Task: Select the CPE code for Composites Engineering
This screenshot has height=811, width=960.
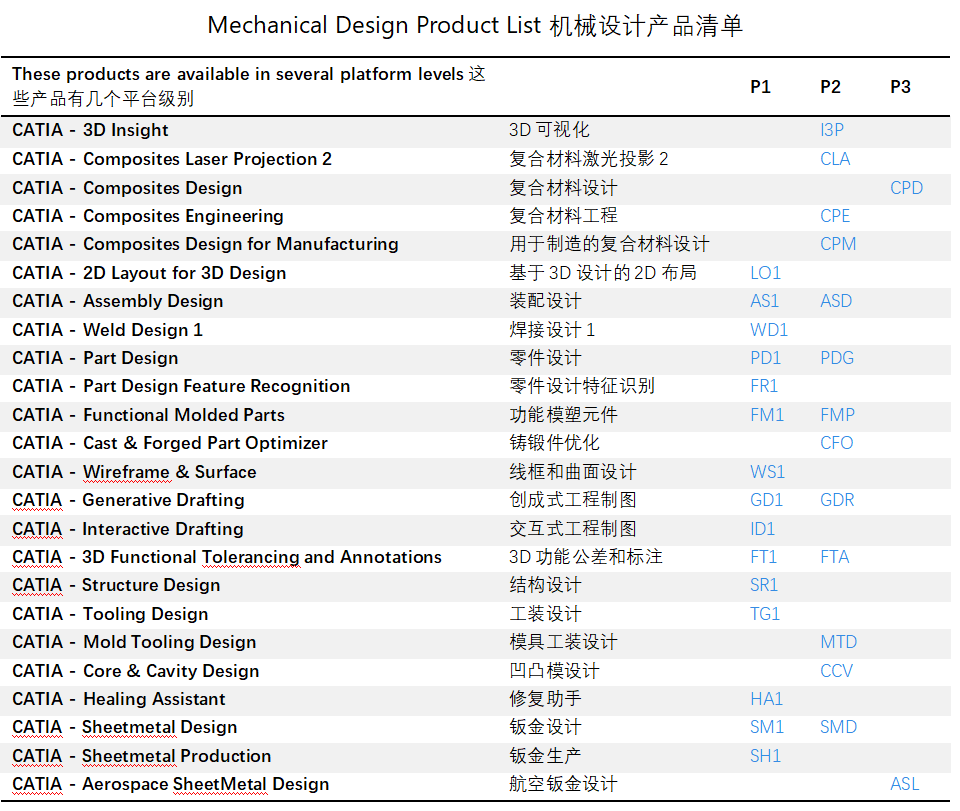Action: 835,216
